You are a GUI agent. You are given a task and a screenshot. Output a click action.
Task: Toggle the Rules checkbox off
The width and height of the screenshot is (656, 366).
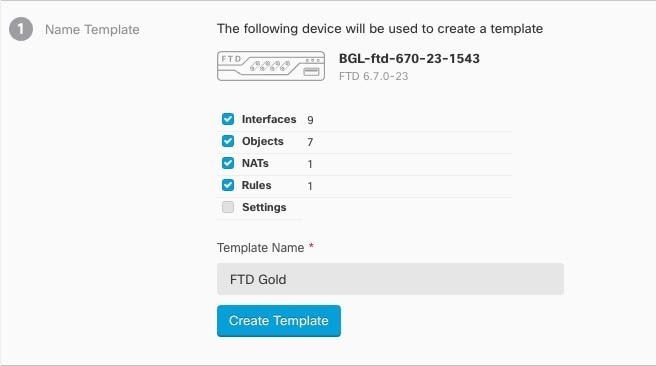tap(228, 185)
